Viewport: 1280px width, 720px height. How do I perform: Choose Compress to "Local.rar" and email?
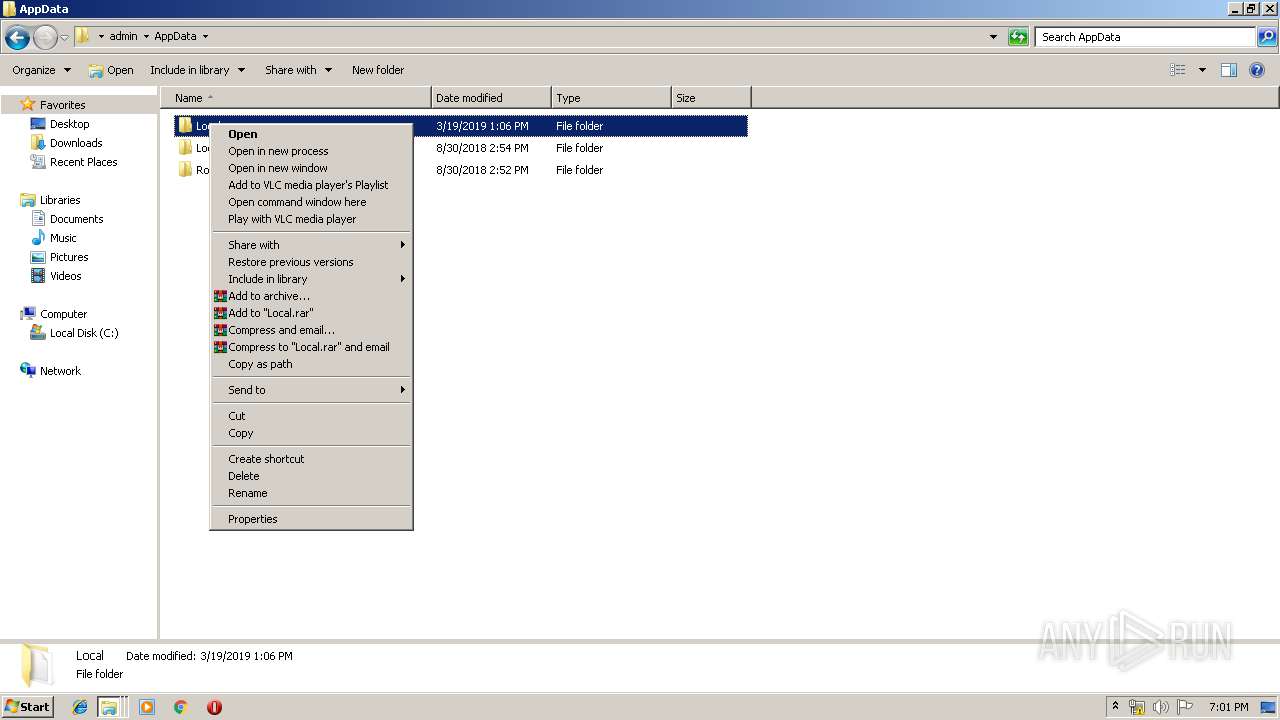pos(311,347)
